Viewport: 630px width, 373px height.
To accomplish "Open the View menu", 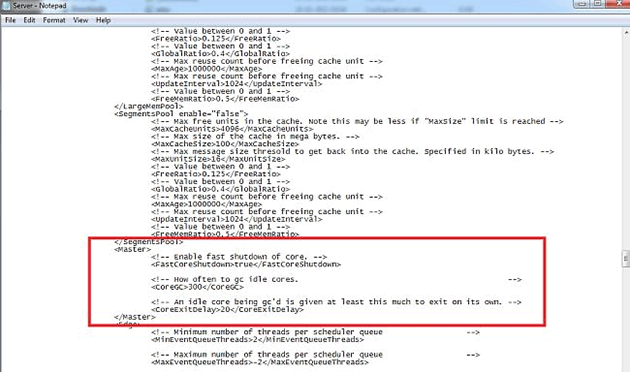I will 80,20.
